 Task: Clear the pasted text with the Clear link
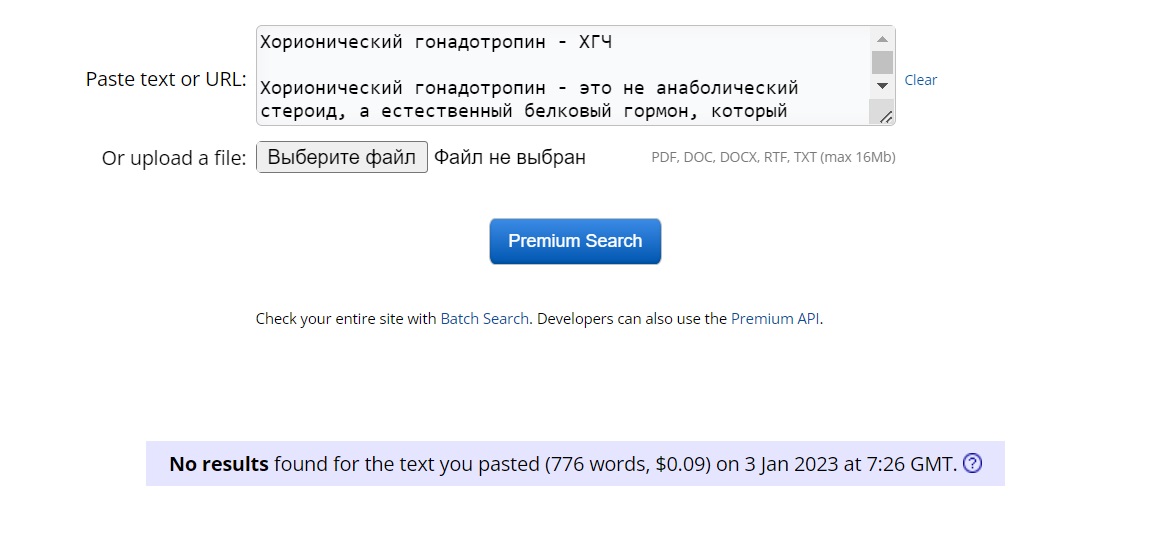[x=921, y=80]
